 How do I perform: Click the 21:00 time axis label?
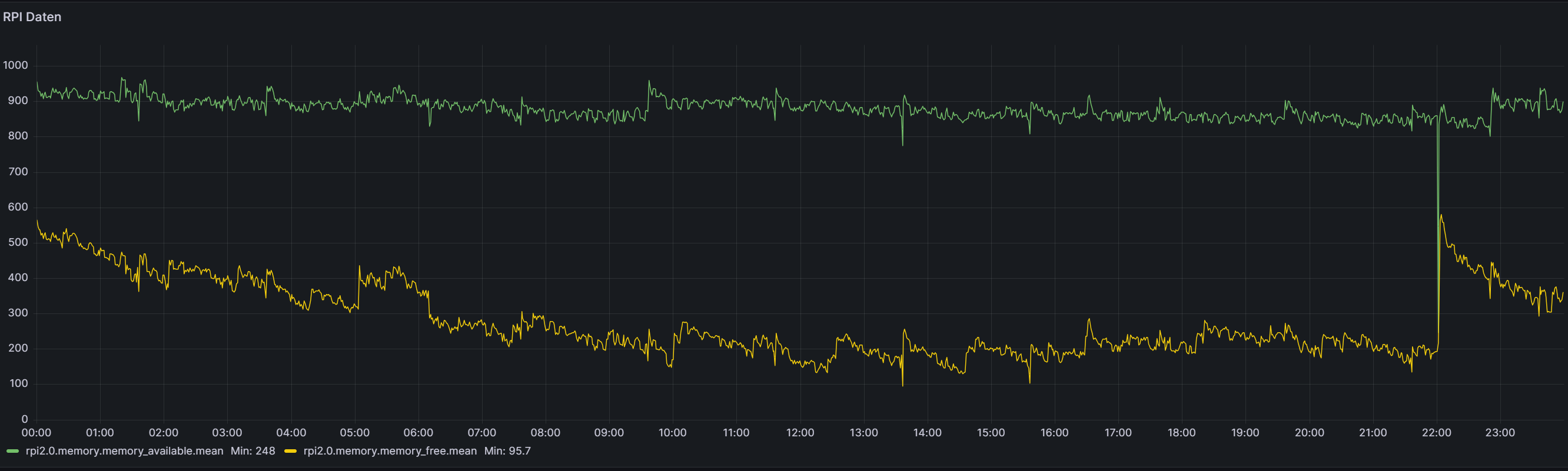pyautogui.click(x=1373, y=433)
